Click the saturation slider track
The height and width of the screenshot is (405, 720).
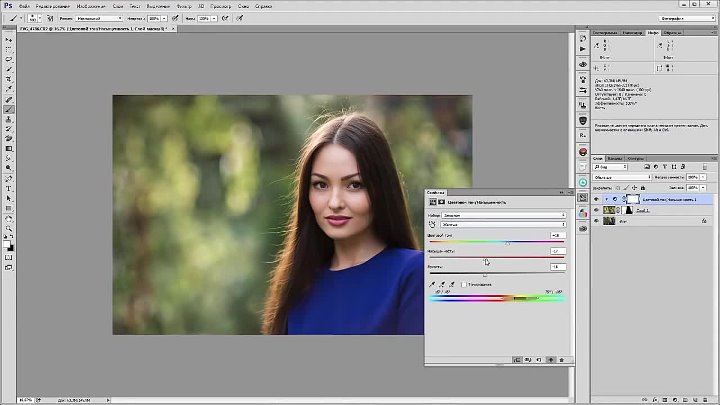tap(496, 257)
